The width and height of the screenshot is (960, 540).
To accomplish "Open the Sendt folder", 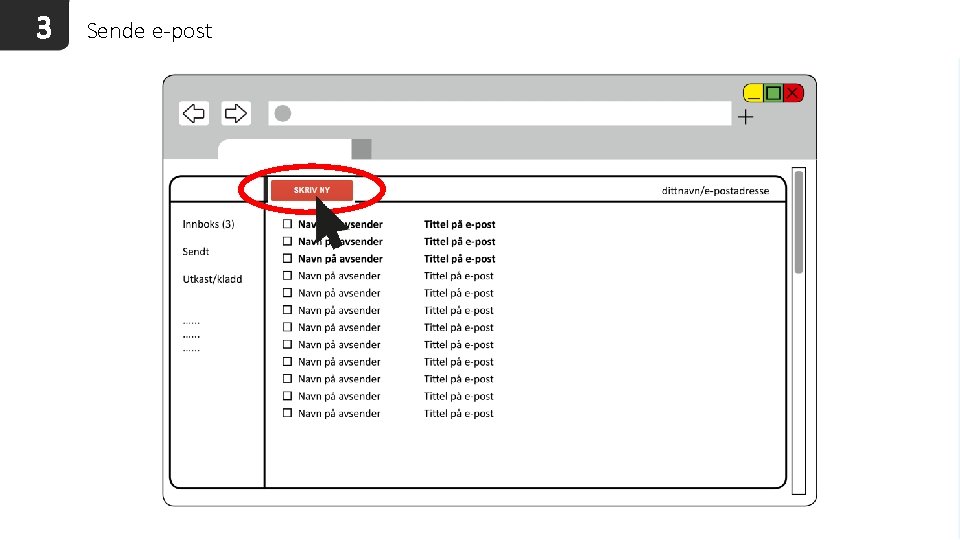I will click(x=195, y=252).
